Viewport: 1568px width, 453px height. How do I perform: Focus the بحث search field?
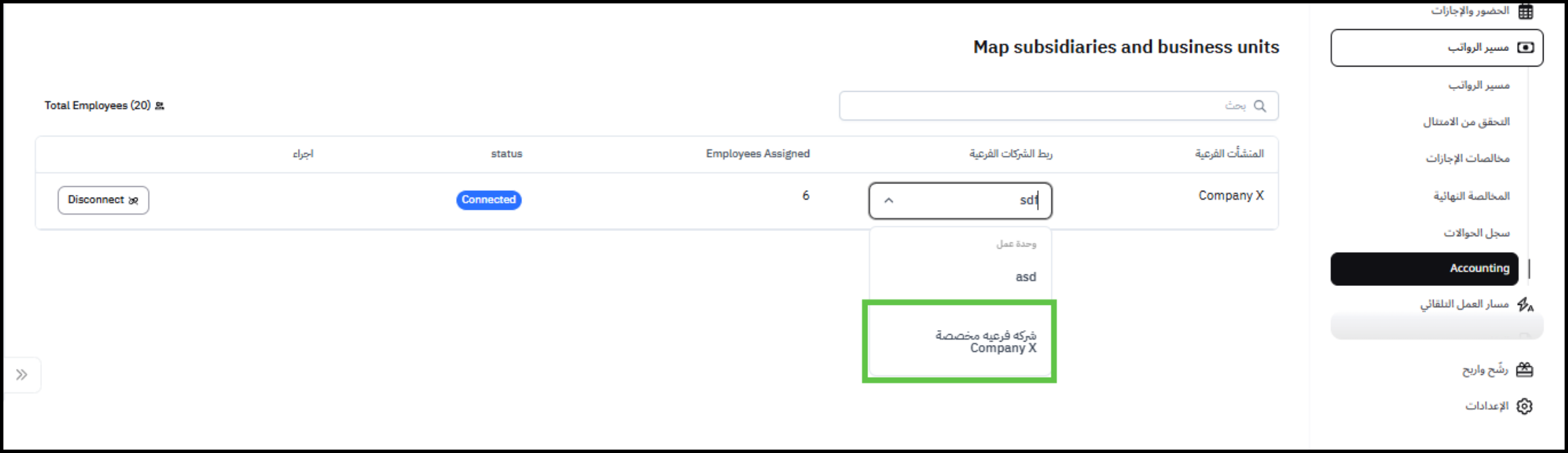pyautogui.click(x=1045, y=106)
